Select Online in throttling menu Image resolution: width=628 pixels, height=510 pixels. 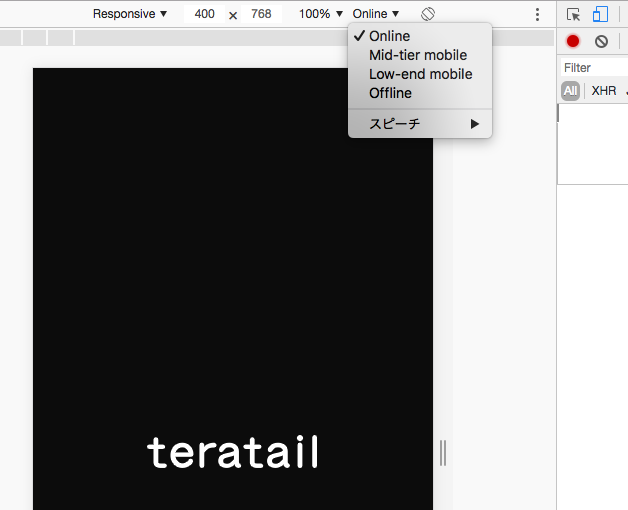(420, 36)
